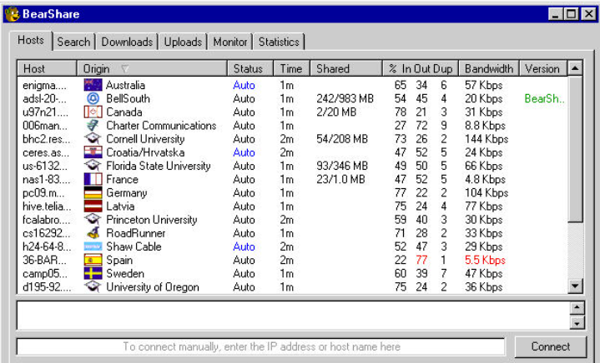Click the blue Auto status for Croatia/Hrvatska
This screenshot has height=363, width=600.
(x=244, y=153)
